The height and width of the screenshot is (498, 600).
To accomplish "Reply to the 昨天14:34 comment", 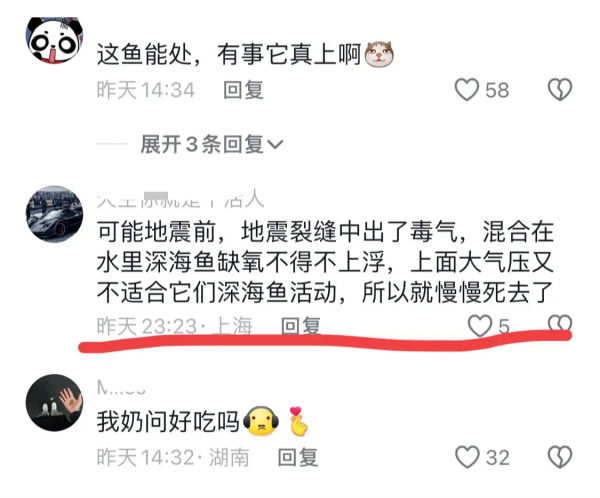I will 243,90.
